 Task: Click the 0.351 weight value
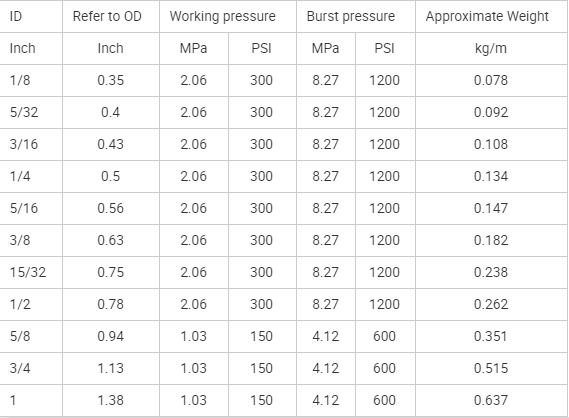coord(491,336)
